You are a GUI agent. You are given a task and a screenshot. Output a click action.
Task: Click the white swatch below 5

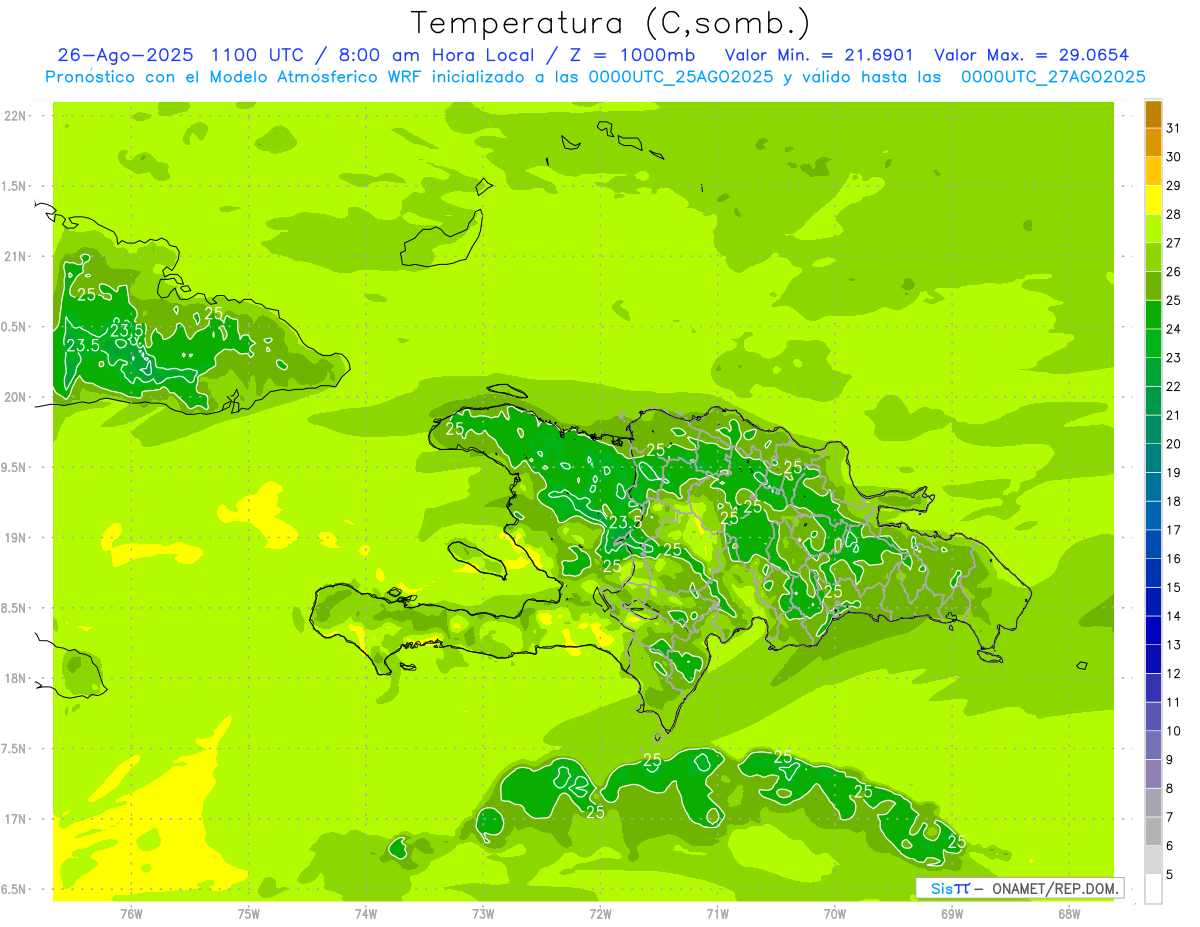1153,889
